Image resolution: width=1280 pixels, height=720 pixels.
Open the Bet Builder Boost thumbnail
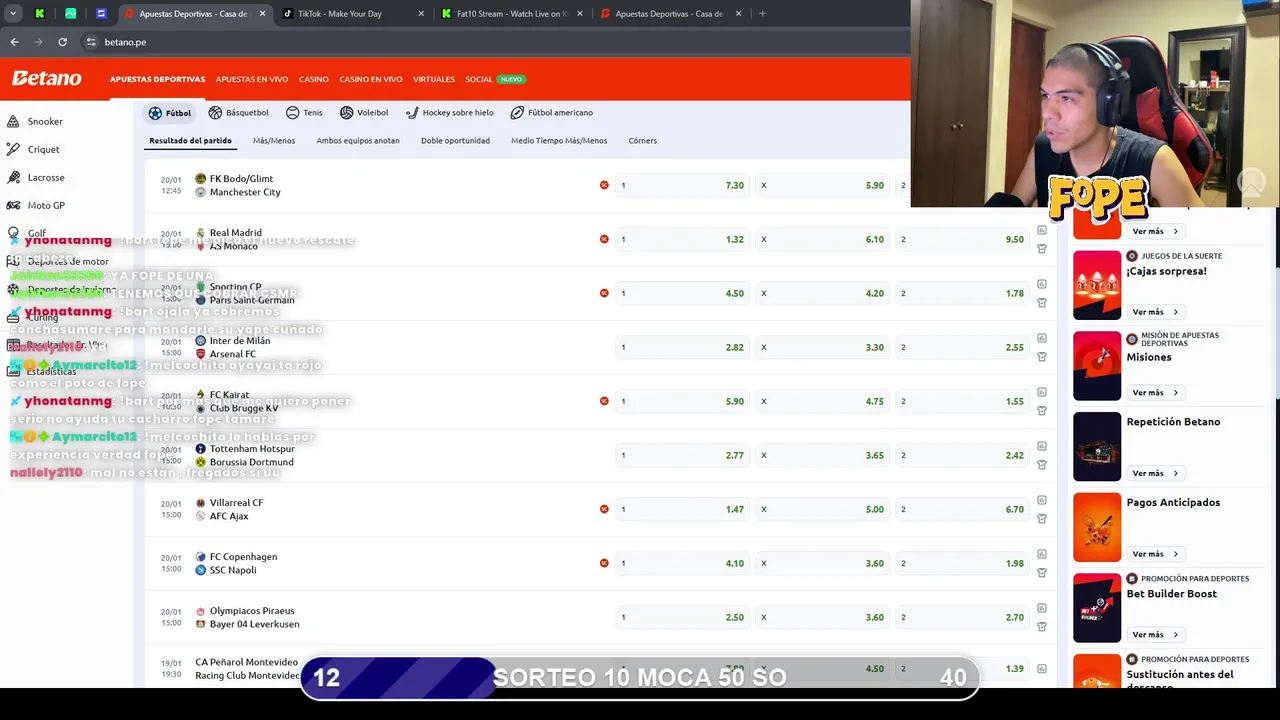(1097, 608)
